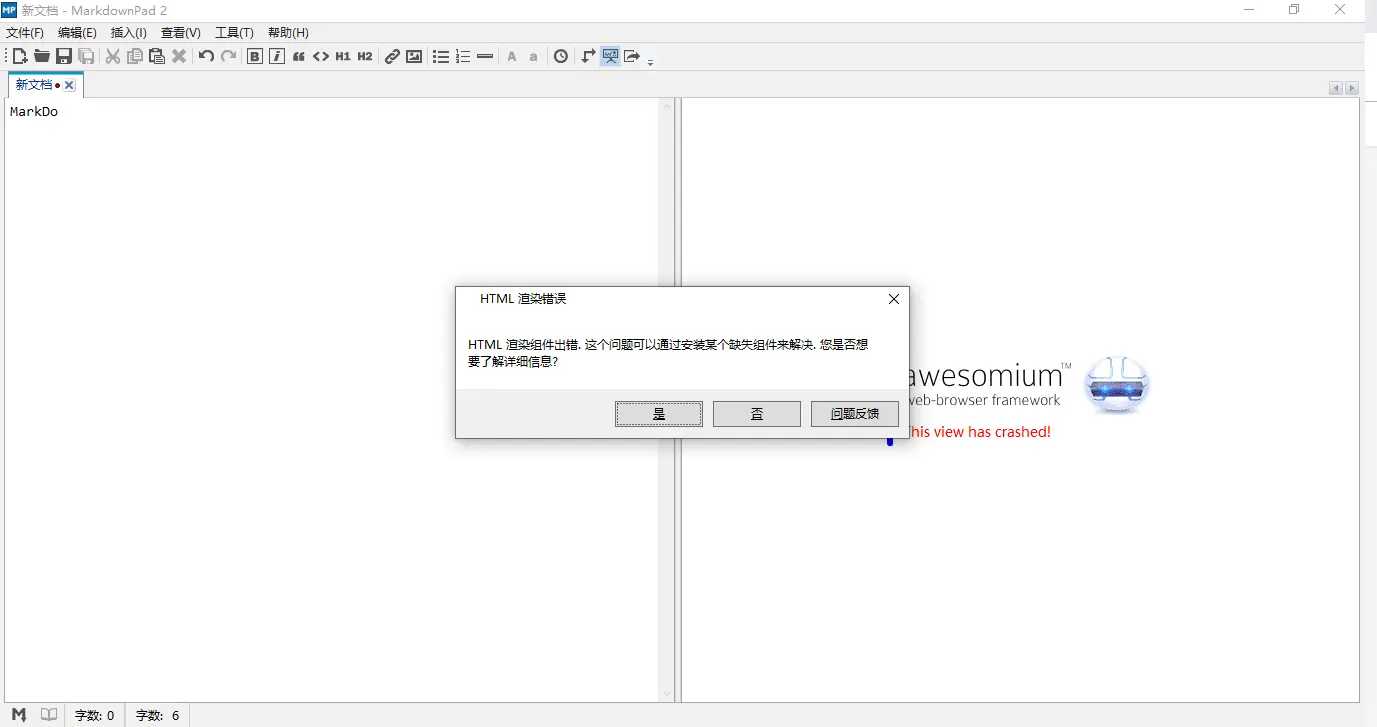Click the open book icon in status bar
Screen dimensions: 1377x727
[x=49, y=715]
